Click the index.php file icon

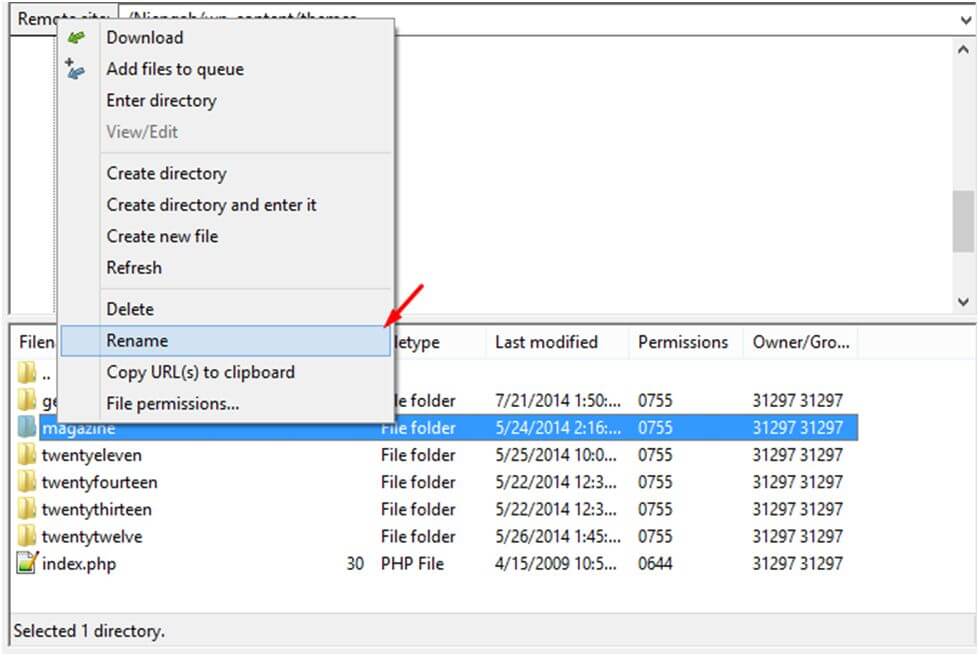coord(26,563)
